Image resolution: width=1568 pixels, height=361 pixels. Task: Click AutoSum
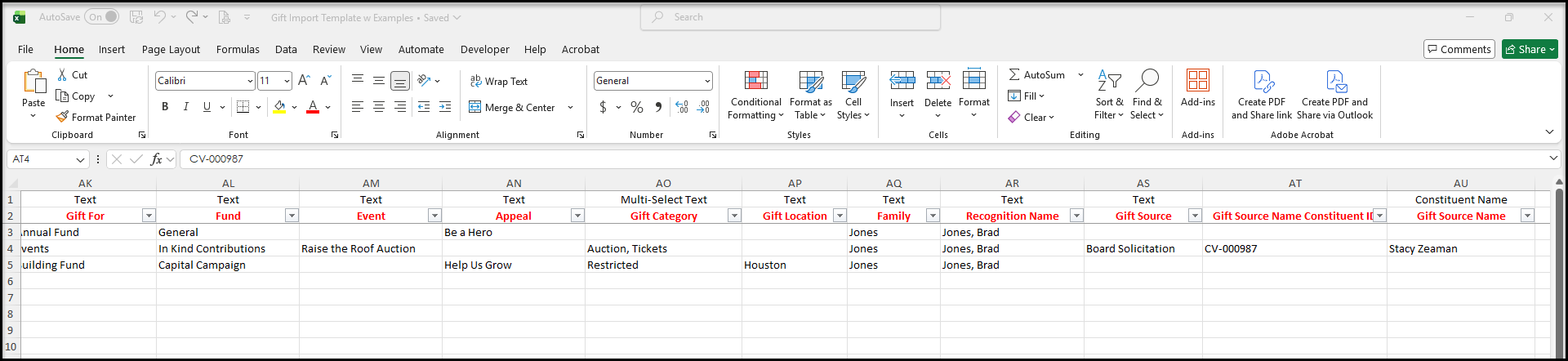[1036, 74]
